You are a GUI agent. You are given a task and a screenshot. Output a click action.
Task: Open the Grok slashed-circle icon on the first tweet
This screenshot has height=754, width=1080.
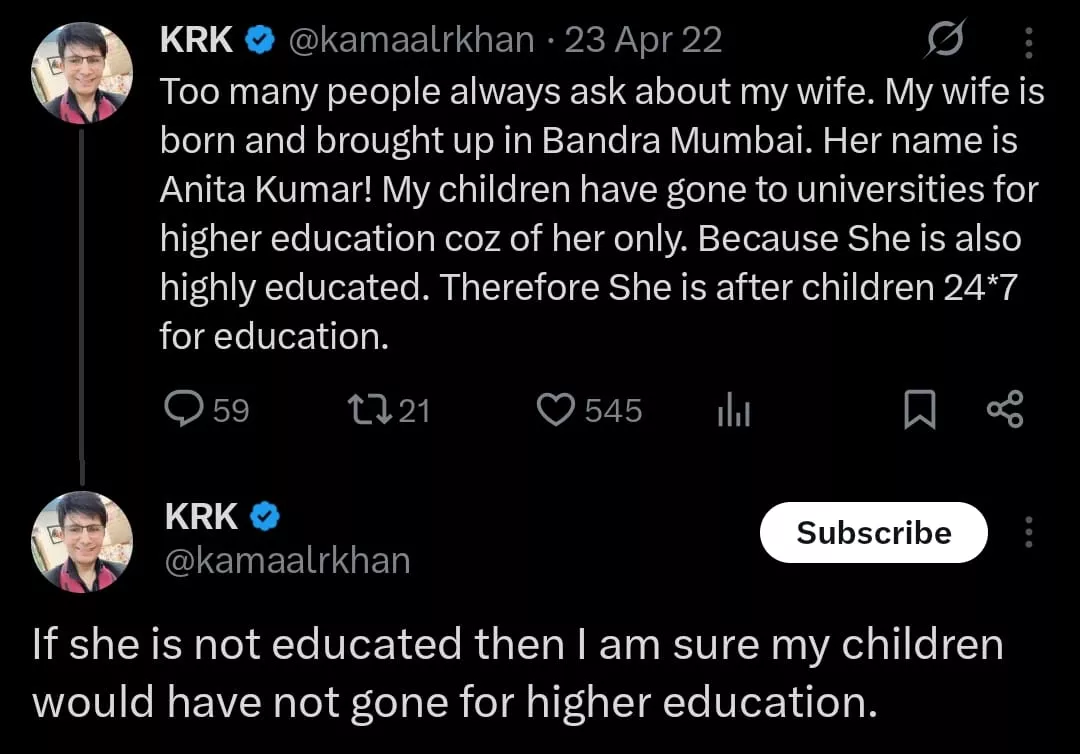pyautogui.click(x=944, y=41)
